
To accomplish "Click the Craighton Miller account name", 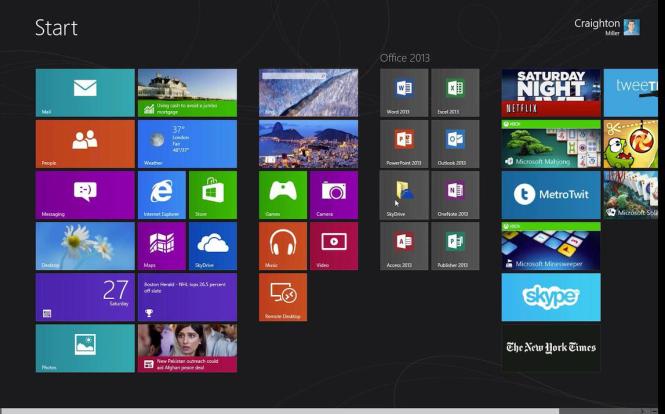I will [x=597, y=26].
